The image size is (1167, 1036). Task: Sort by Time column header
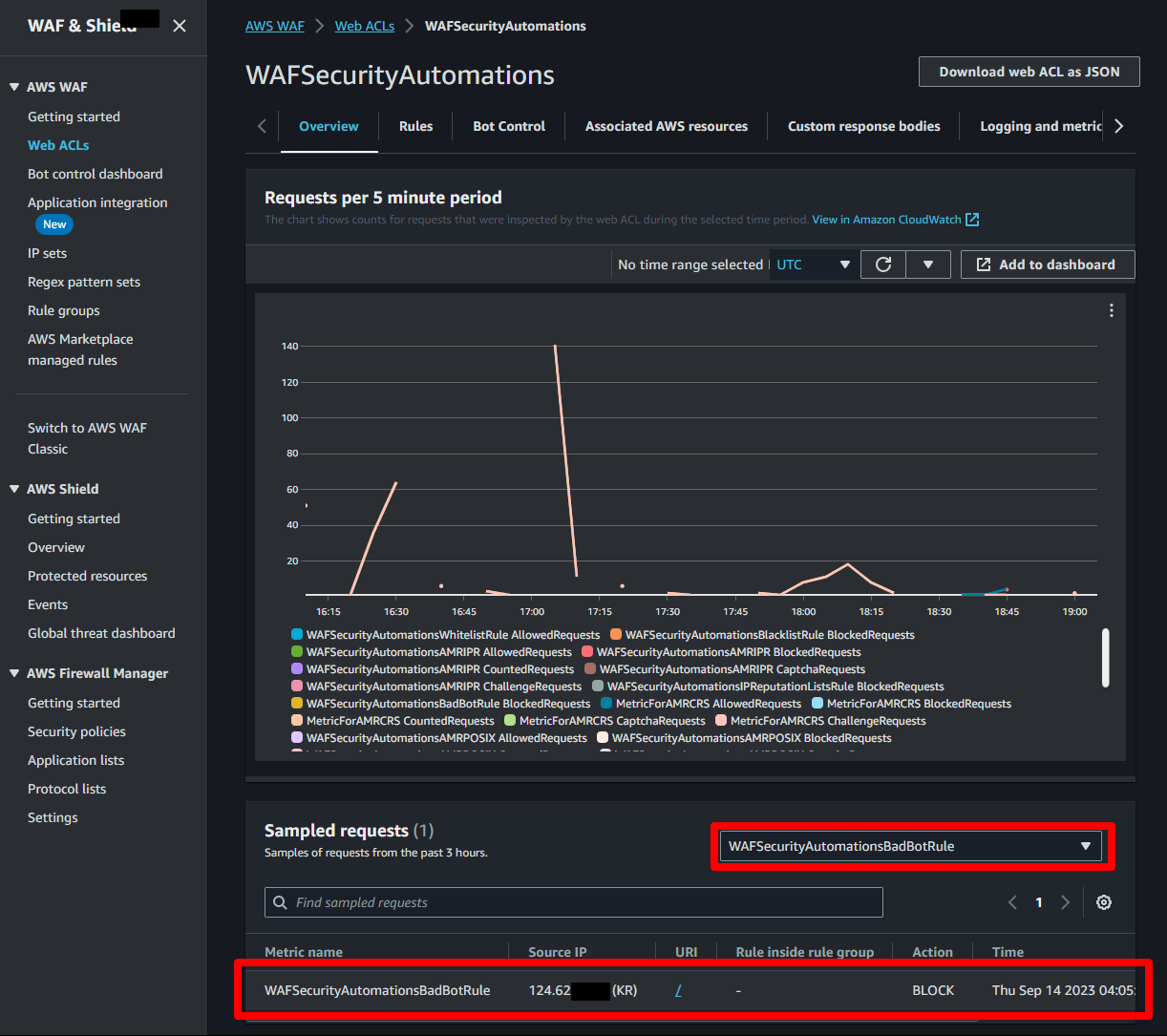1008,952
